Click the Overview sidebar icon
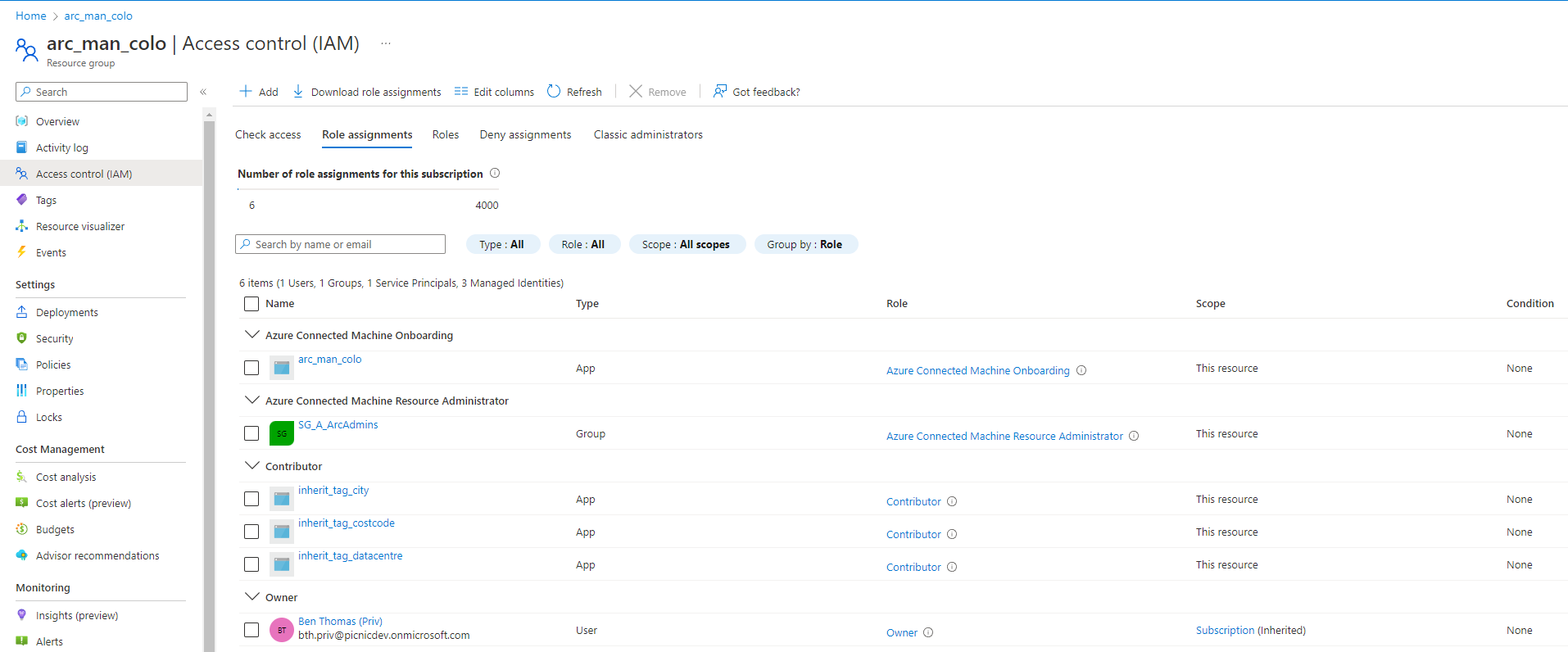Viewport: 1568px width, 652px height. click(x=22, y=121)
